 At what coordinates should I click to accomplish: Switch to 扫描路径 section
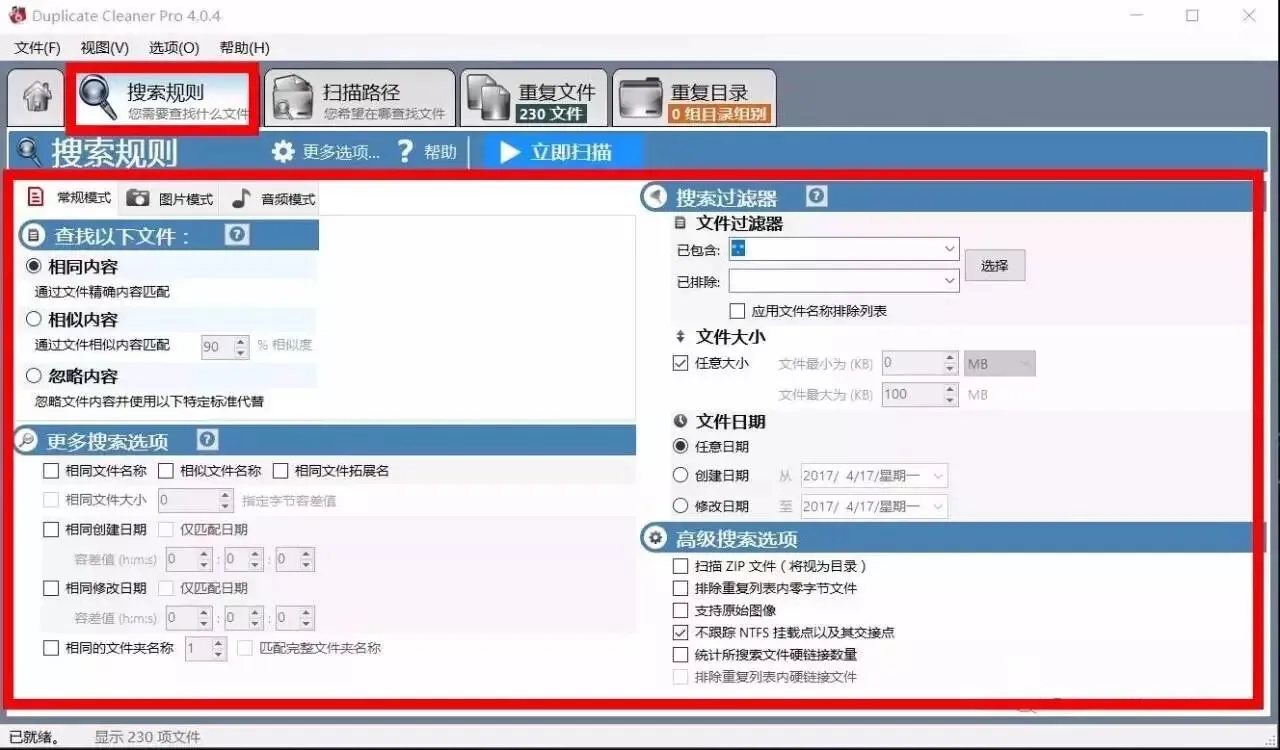pos(360,96)
